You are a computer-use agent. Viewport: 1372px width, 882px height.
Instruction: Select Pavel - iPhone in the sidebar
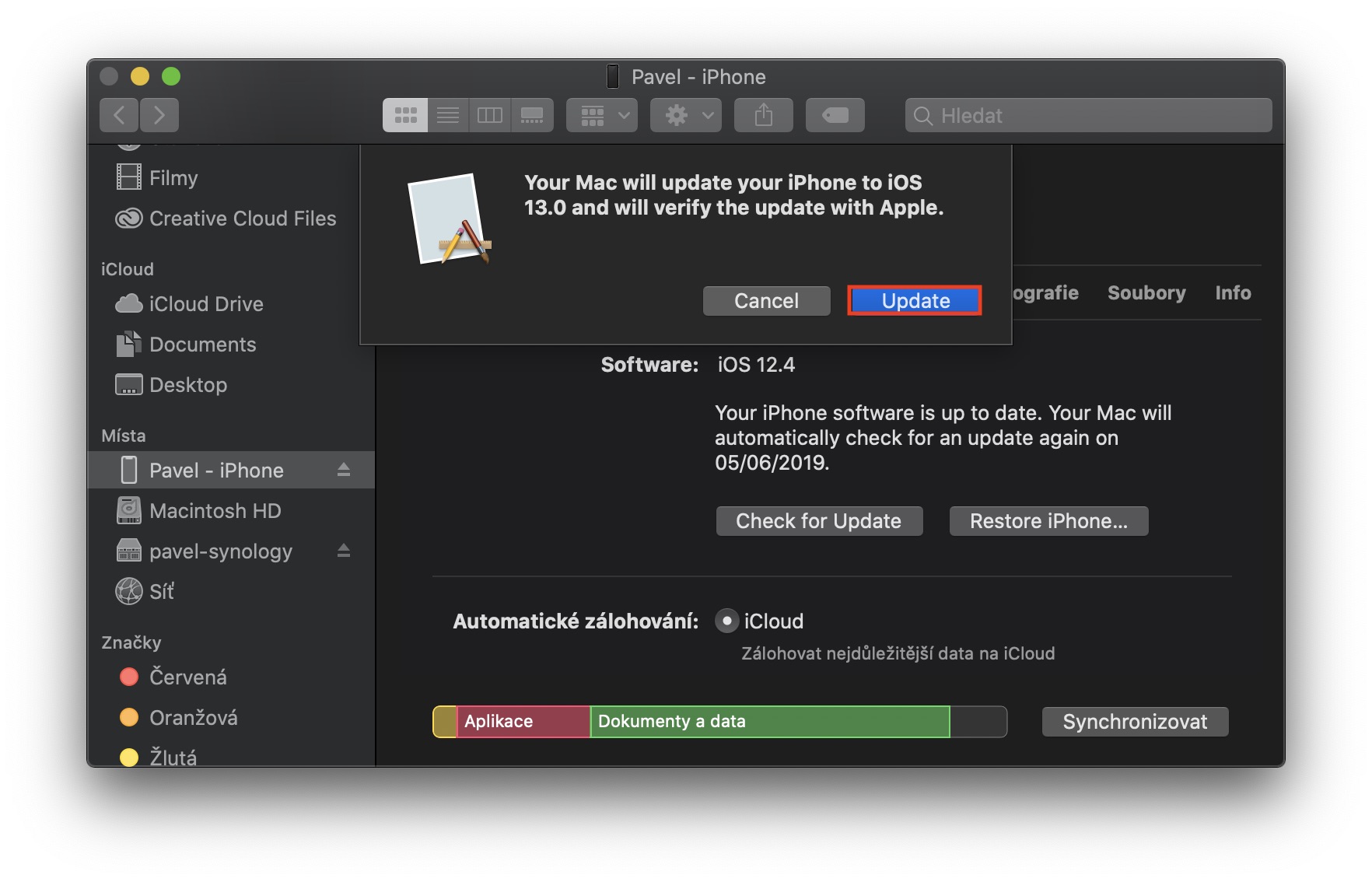(232, 471)
